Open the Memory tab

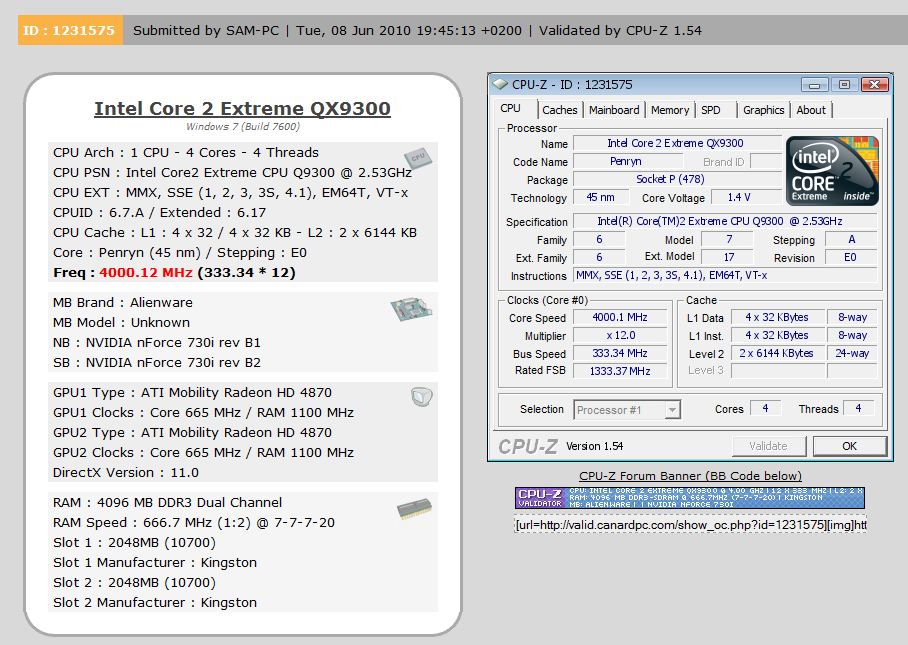(669, 110)
